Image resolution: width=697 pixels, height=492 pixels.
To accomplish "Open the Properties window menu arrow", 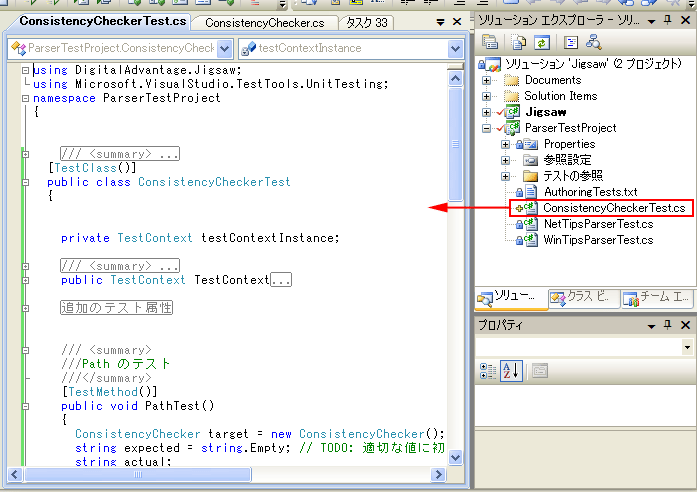I will point(651,326).
